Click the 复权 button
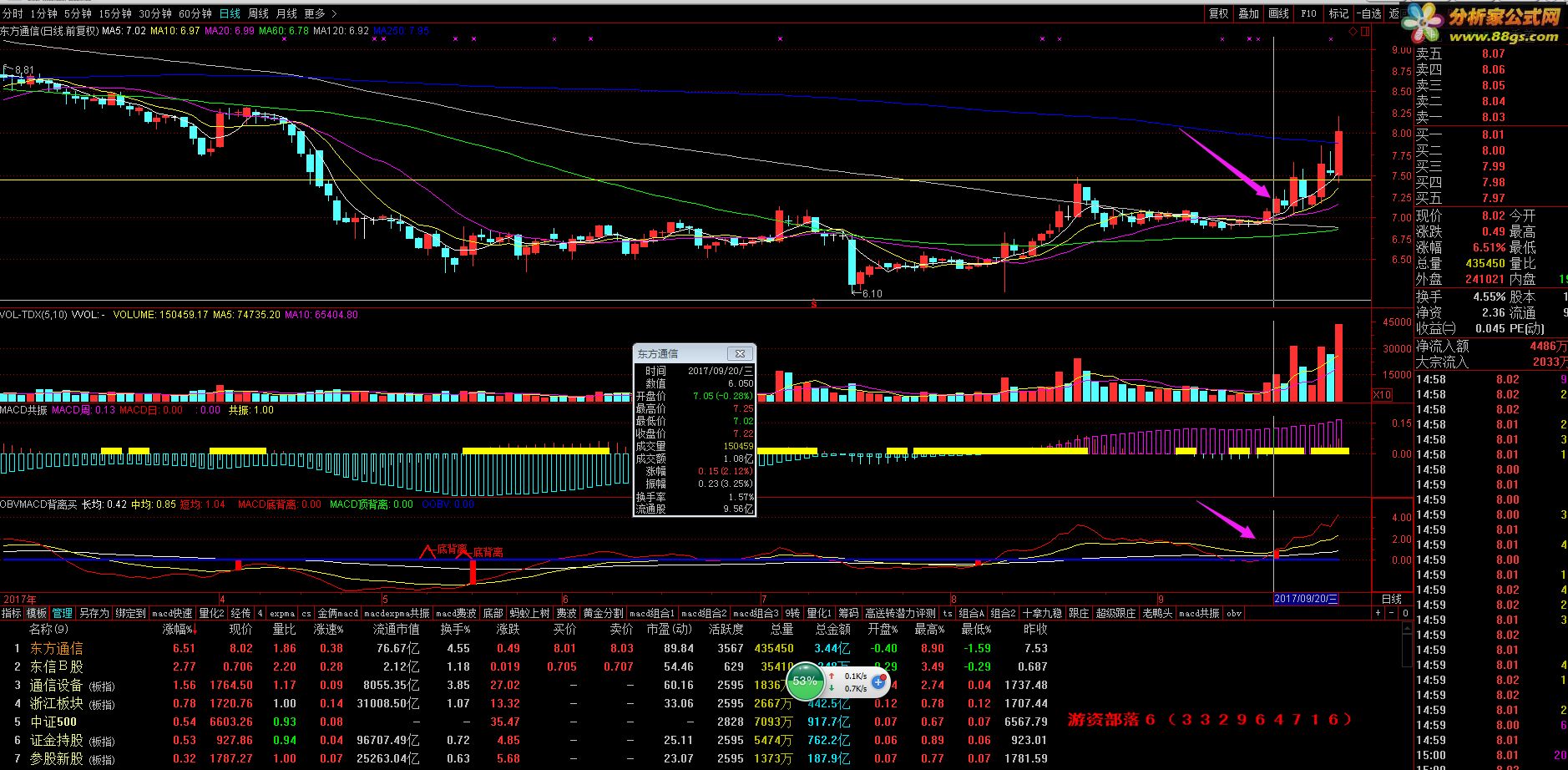Viewport: 1568px width, 770px height. (x=1219, y=13)
